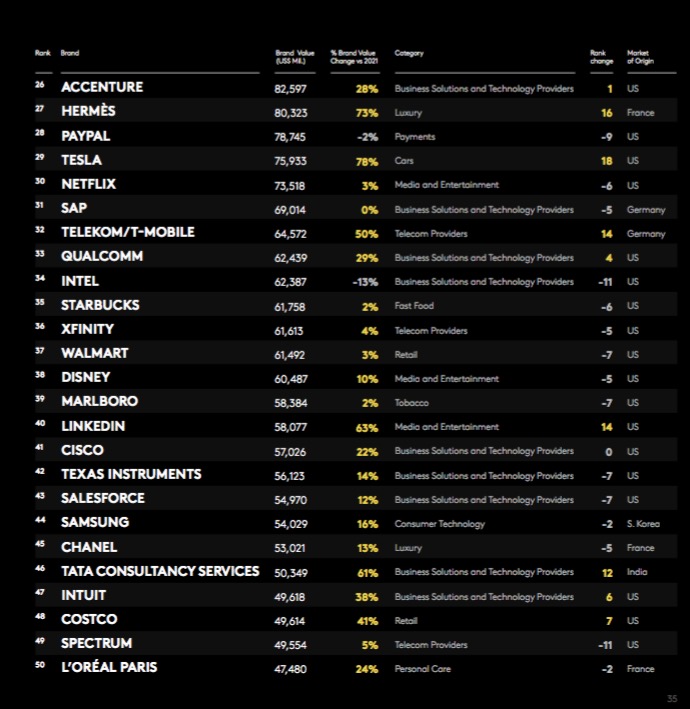The width and height of the screenshot is (690, 709).
Task: Select the % Brand Value Change header
Action: pos(352,56)
